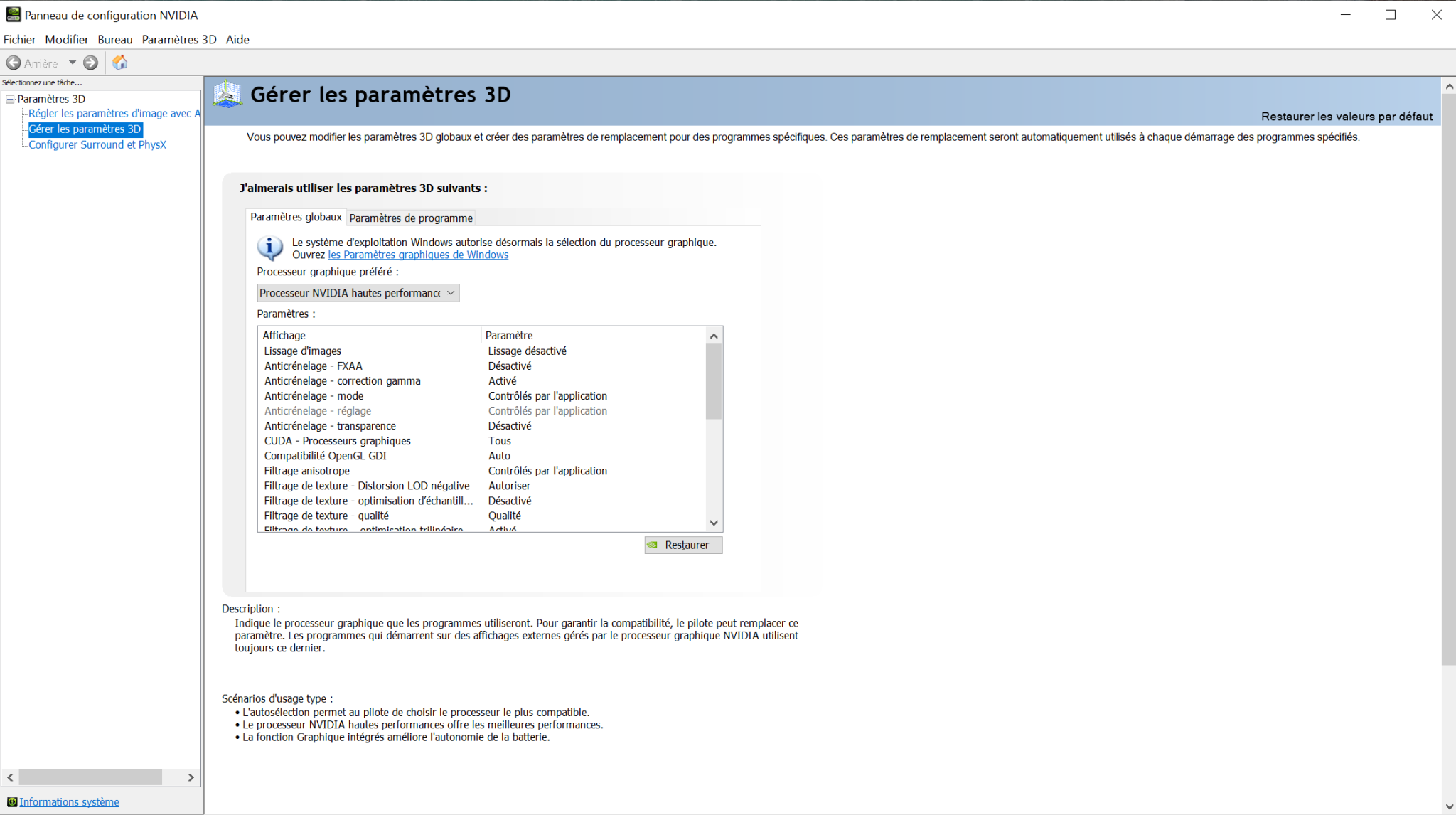The width and height of the screenshot is (1456, 815).
Task: Collapse the Paramètres 3D tree node
Action: 10,100
